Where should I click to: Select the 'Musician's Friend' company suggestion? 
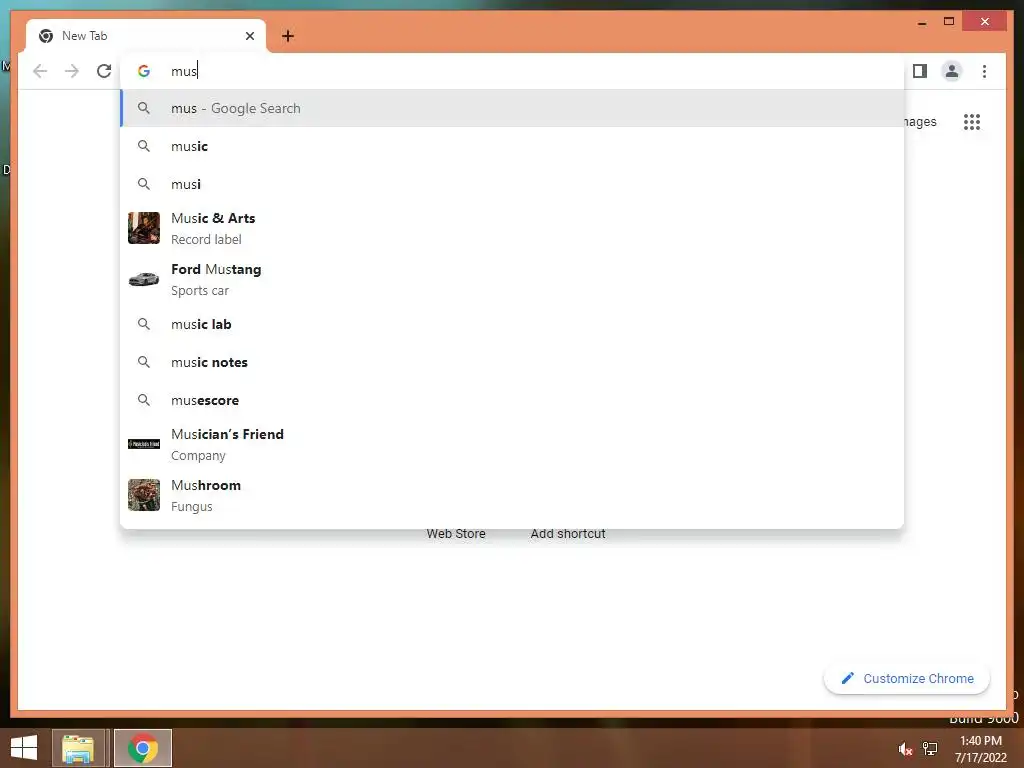click(x=512, y=445)
